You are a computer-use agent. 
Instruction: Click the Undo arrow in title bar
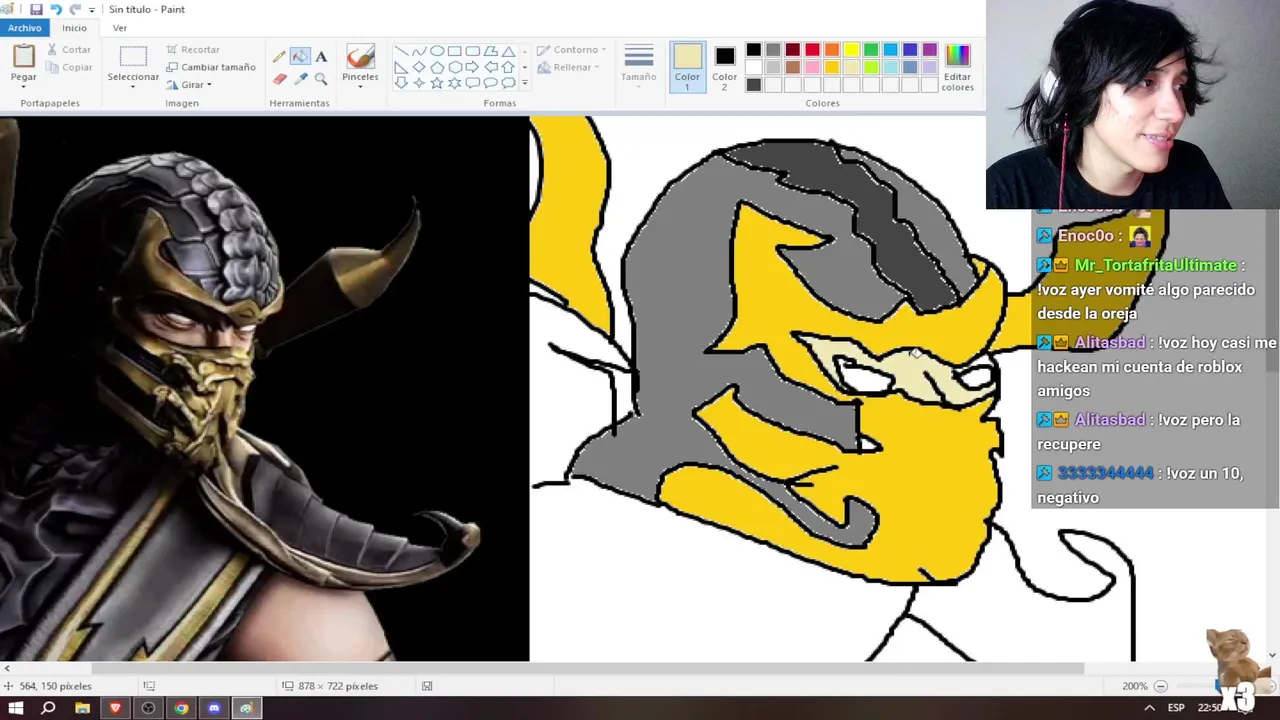coord(56,9)
